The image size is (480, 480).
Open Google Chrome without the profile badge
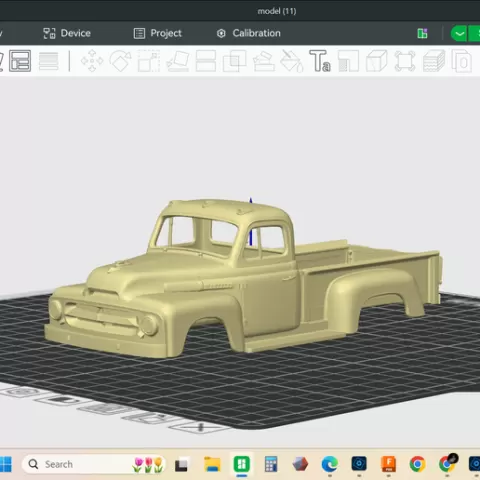[x=418, y=464]
